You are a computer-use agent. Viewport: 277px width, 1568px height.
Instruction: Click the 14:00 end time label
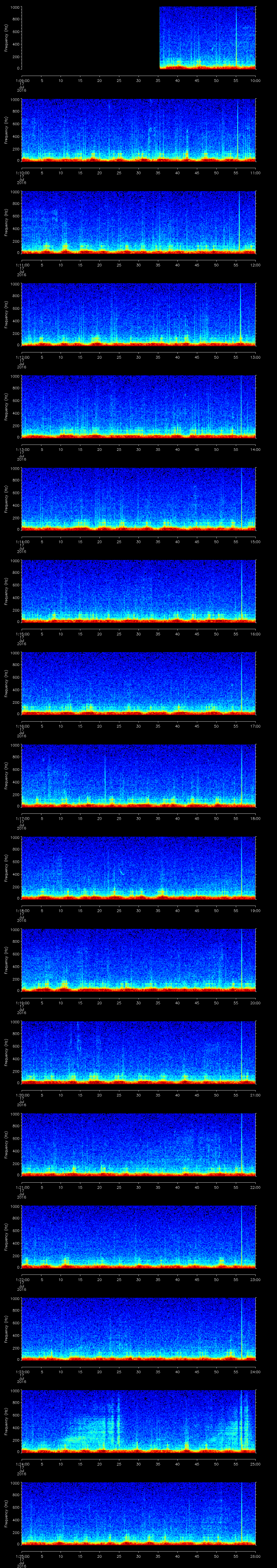(x=256, y=449)
